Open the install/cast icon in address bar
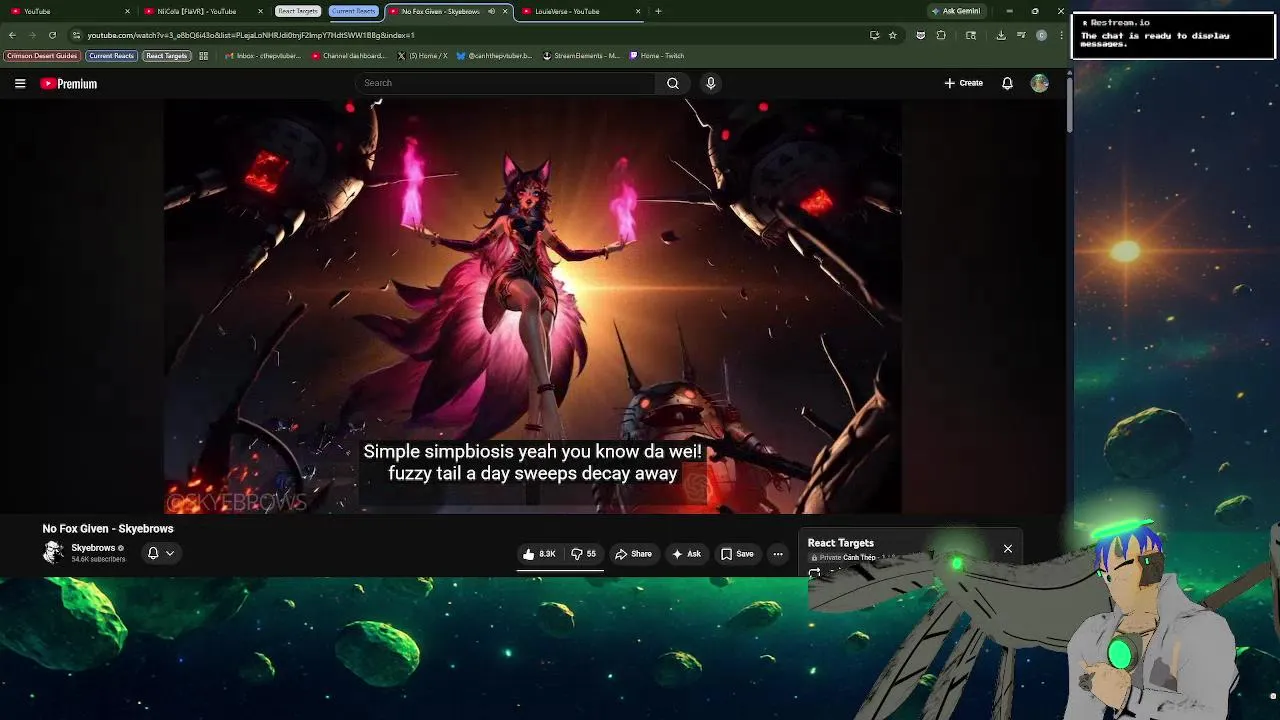The height and width of the screenshot is (720, 1280). [874, 35]
